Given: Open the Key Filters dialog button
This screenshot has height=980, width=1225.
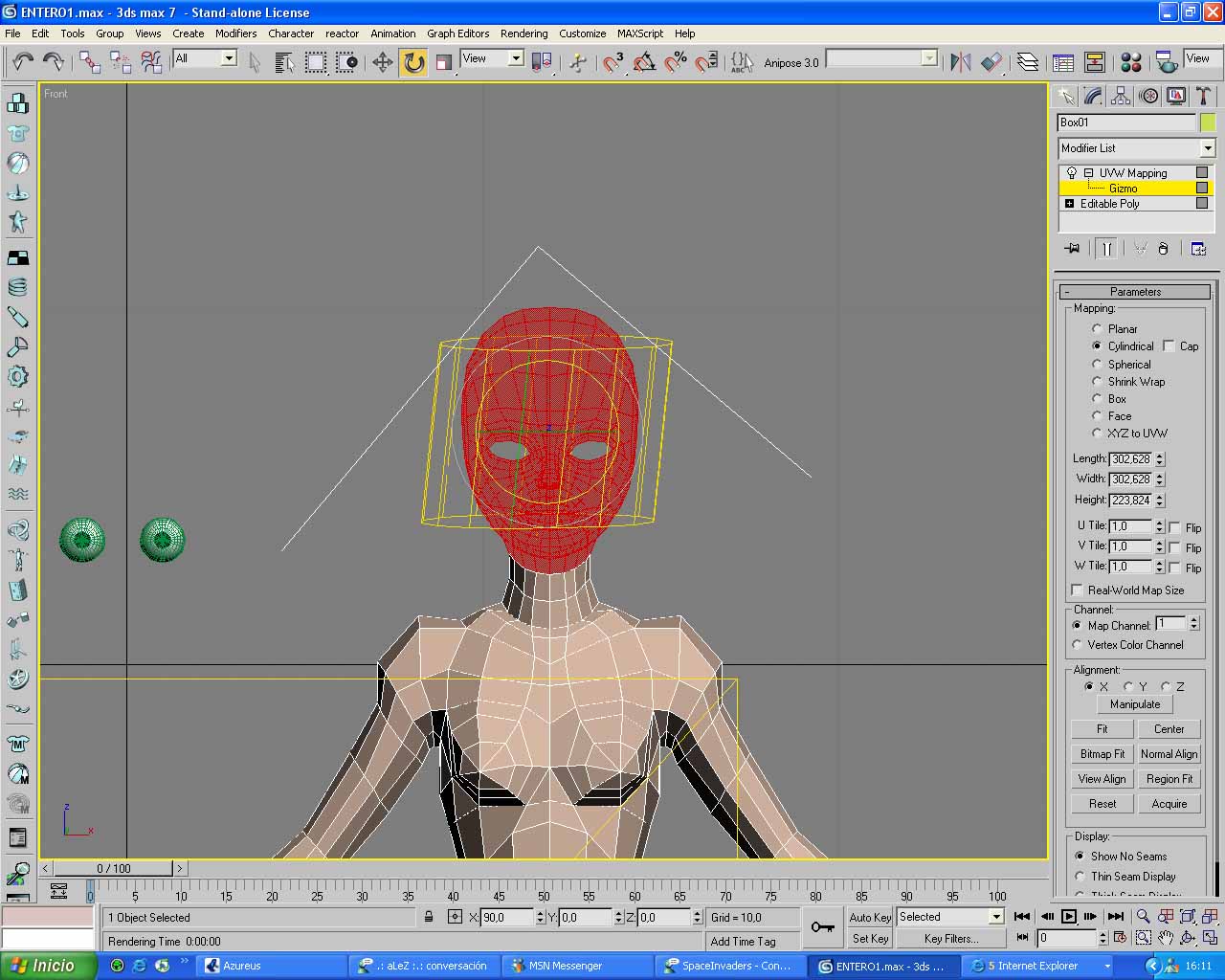Looking at the screenshot, I should coord(950,939).
